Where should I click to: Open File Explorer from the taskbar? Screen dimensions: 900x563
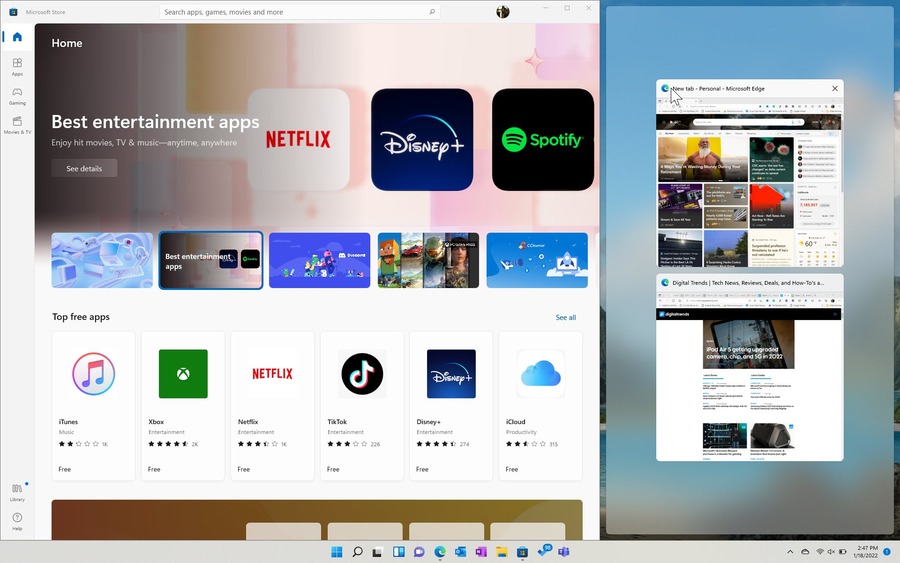[x=502, y=552]
